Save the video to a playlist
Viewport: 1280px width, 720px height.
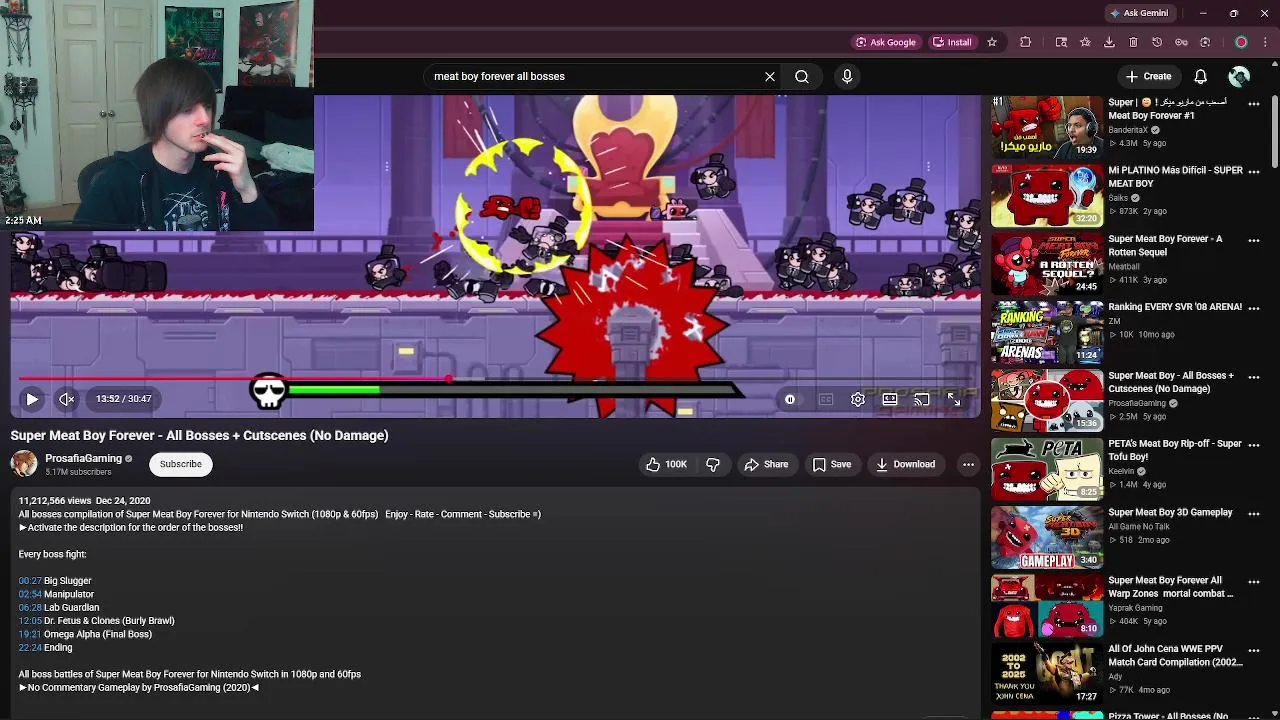[x=832, y=464]
